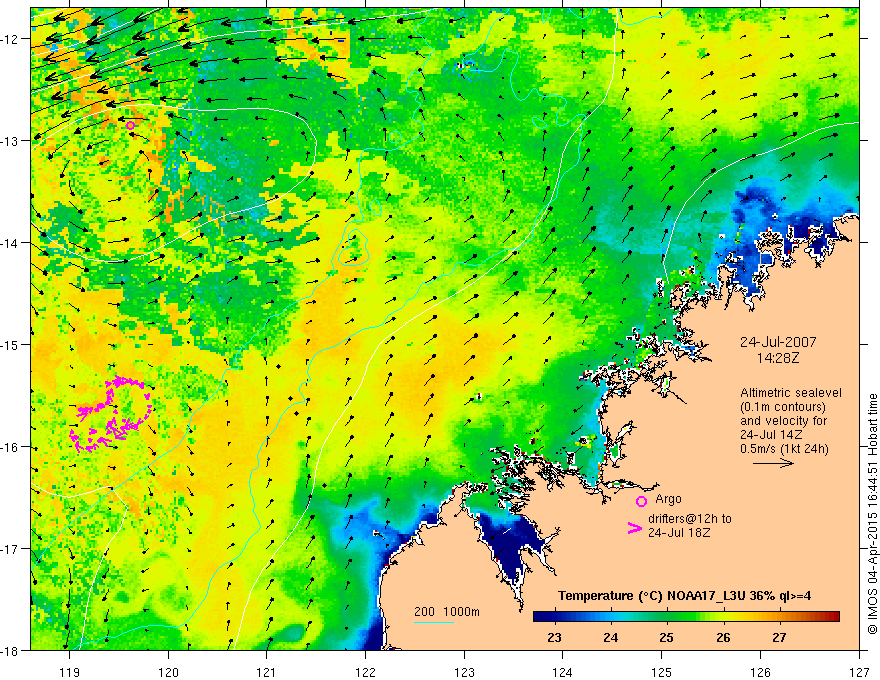The height and width of the screenshot is (680, 880).
Task: Click longitude axis label 125
Action: click(x=662, y=672)
